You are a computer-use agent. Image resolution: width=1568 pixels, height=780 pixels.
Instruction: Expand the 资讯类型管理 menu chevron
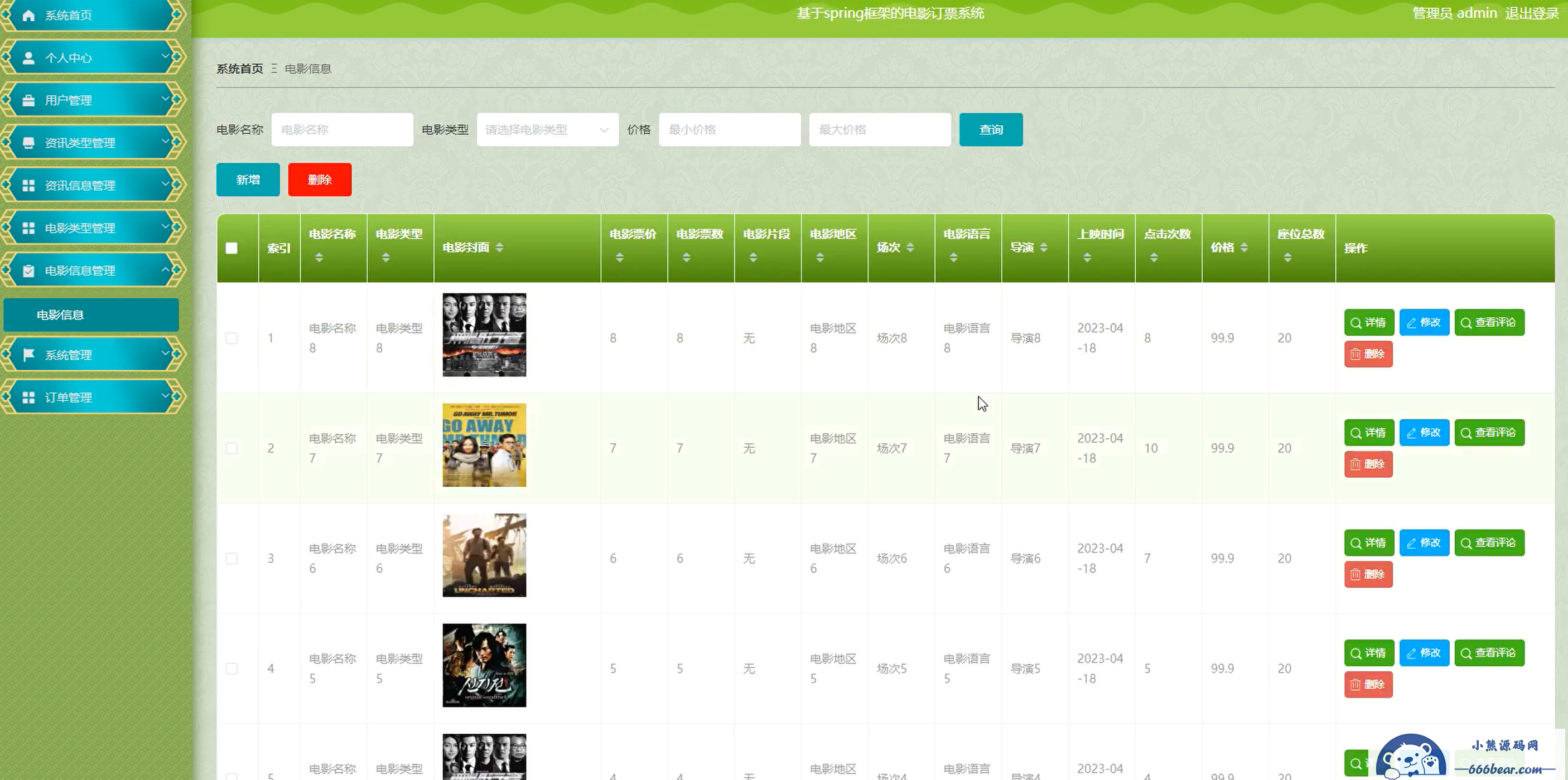[x=165, y=141]
